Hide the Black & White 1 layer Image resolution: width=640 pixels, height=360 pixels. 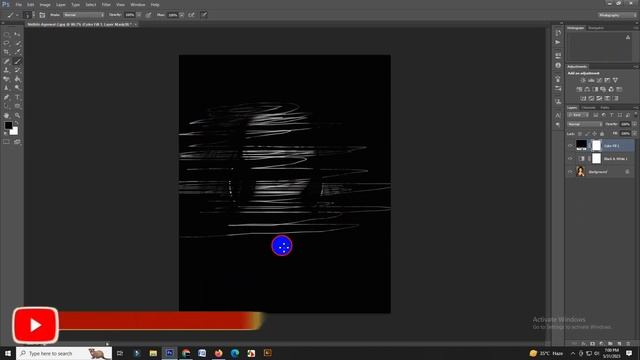(570, 159)
